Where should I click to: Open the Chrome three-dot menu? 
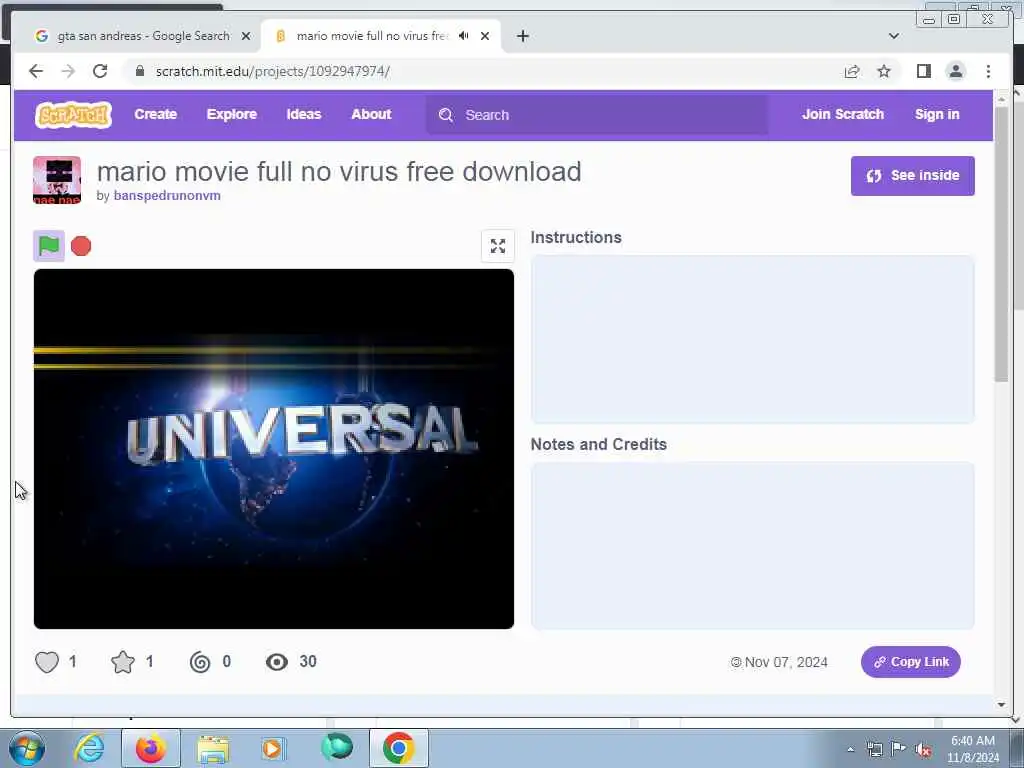pyautogui.click(x=988, y=71)
